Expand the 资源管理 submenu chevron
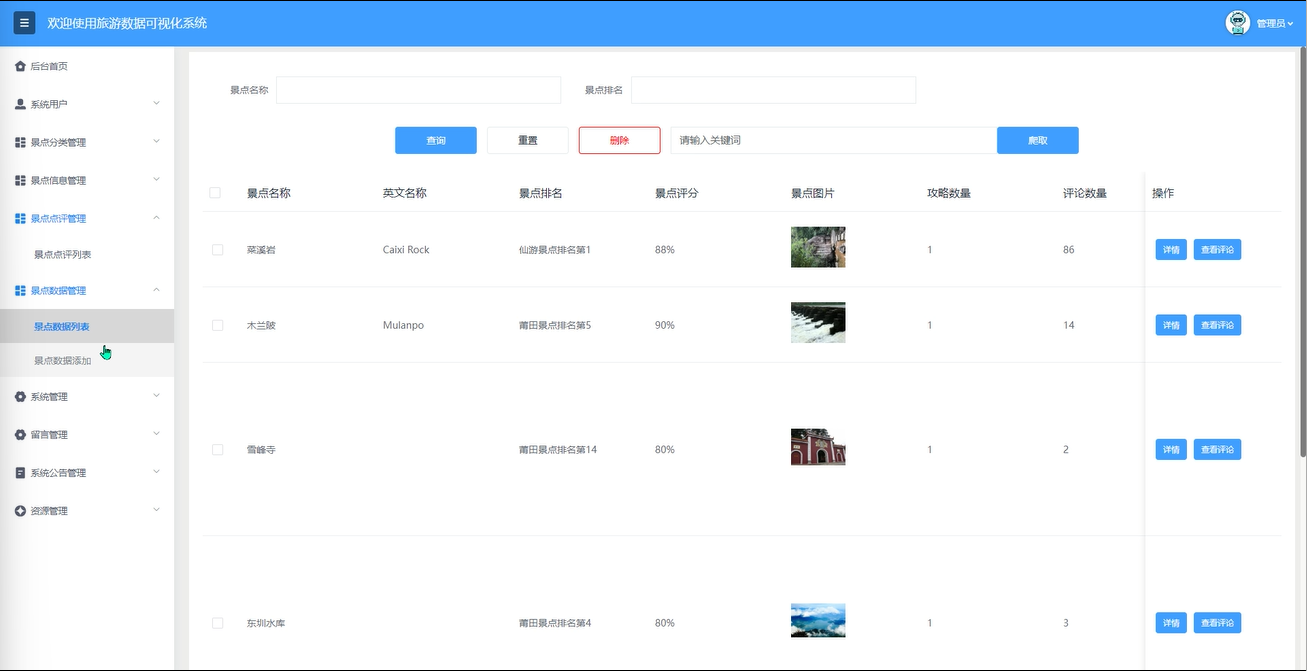 [156, 510]
